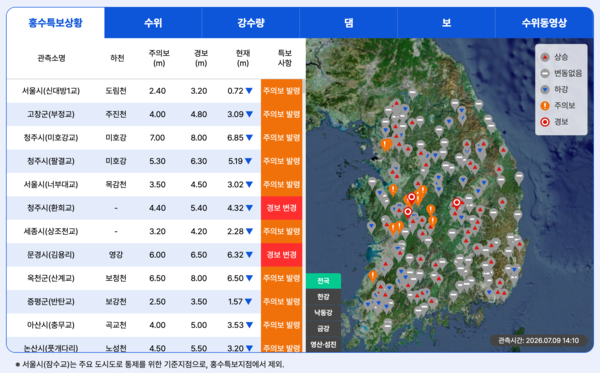Click 주의보 발령 status for 아산시(충무교)
The height and width of the screenshot is (373, 600).
[x=282, y=325]
